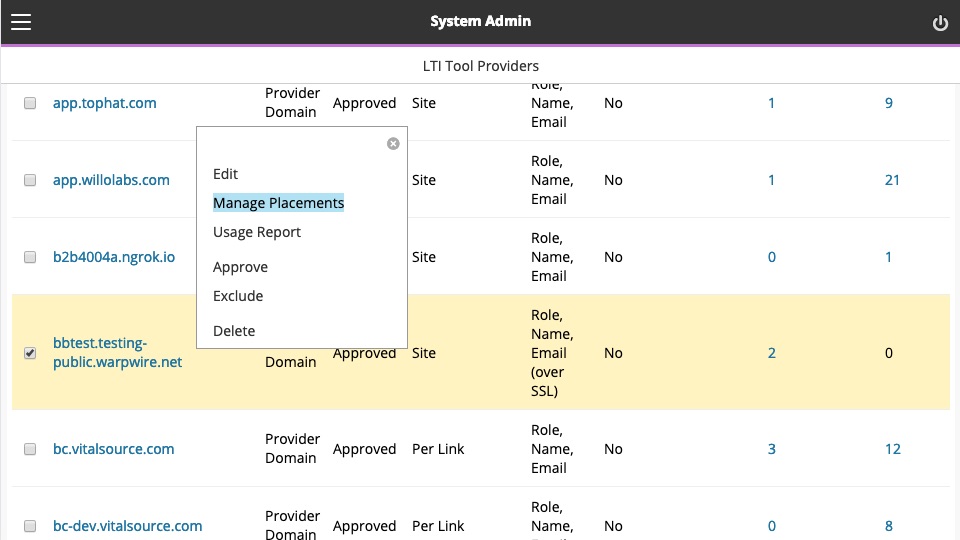Click Approved status in bc.vitalsource.com row
This screenshot has width=960, height=540.
[x=364, y=449]
